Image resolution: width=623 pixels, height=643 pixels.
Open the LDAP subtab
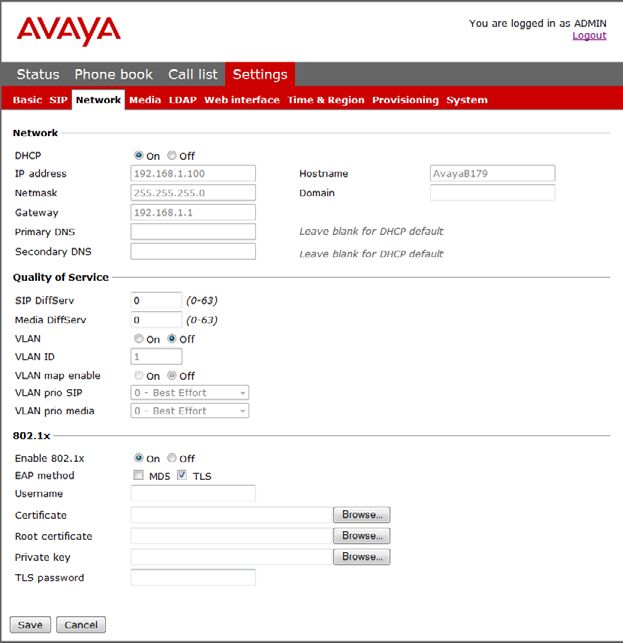[183, 100]
